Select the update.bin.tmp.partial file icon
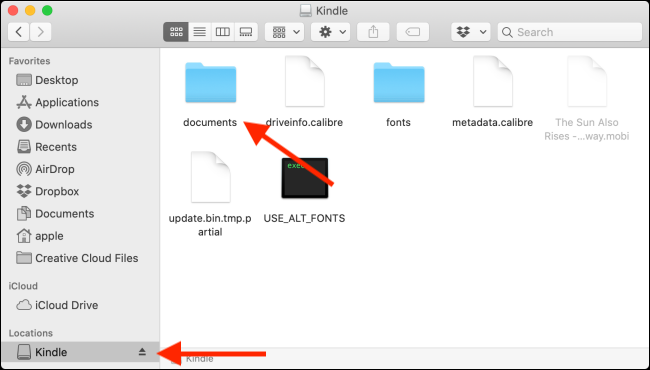The width and height of the screenshot is (650, 370). coord(211,177)
